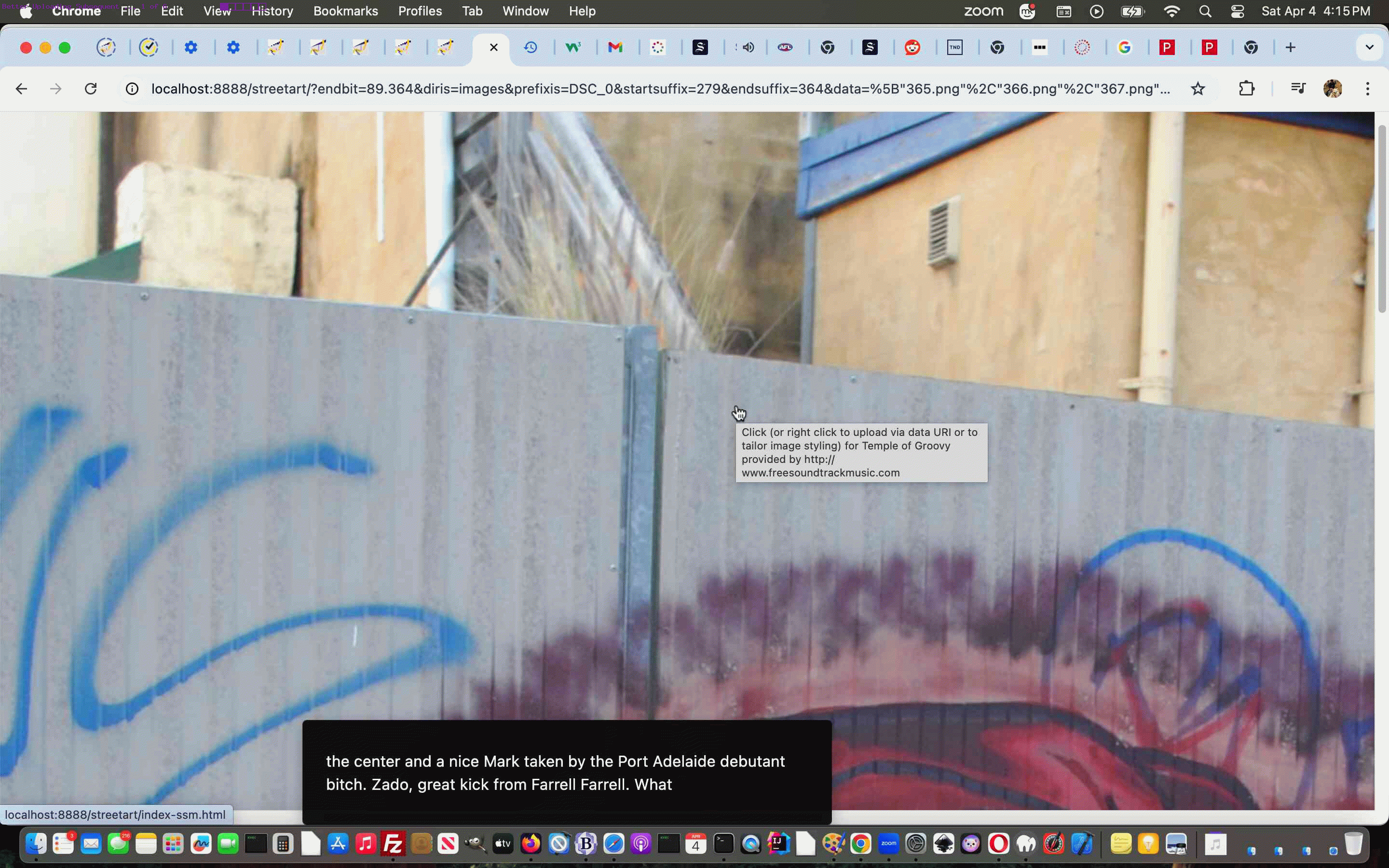
Task: Open the TND bookmark
Action: pos(954,47)
